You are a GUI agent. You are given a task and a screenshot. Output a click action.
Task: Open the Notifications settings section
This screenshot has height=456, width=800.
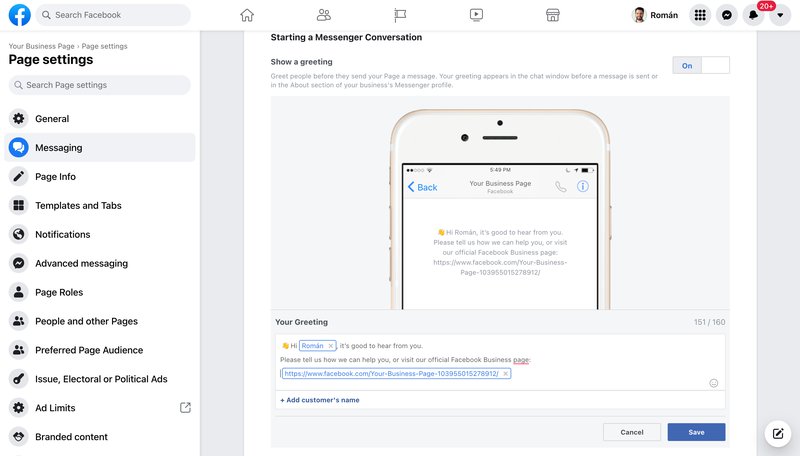tap(99, 234)
